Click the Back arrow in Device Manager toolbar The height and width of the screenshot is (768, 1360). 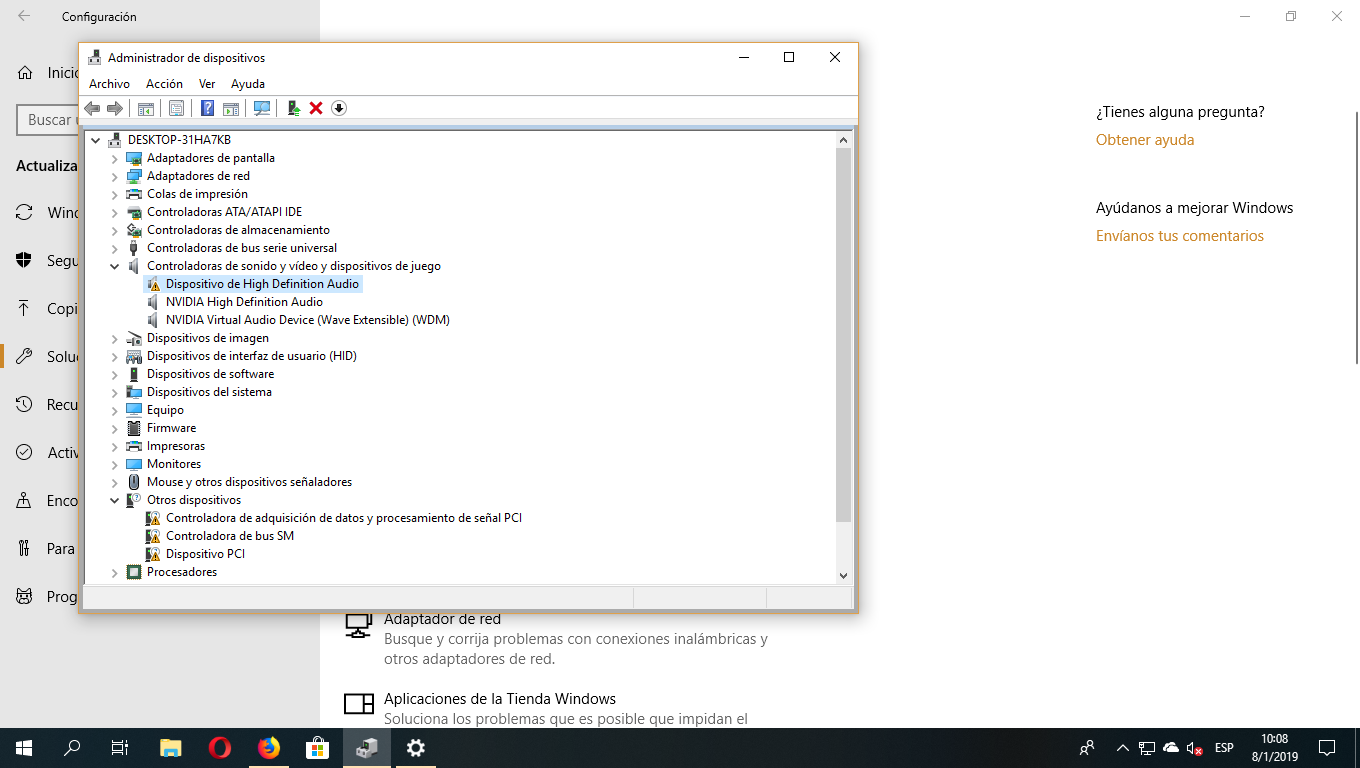92,108
